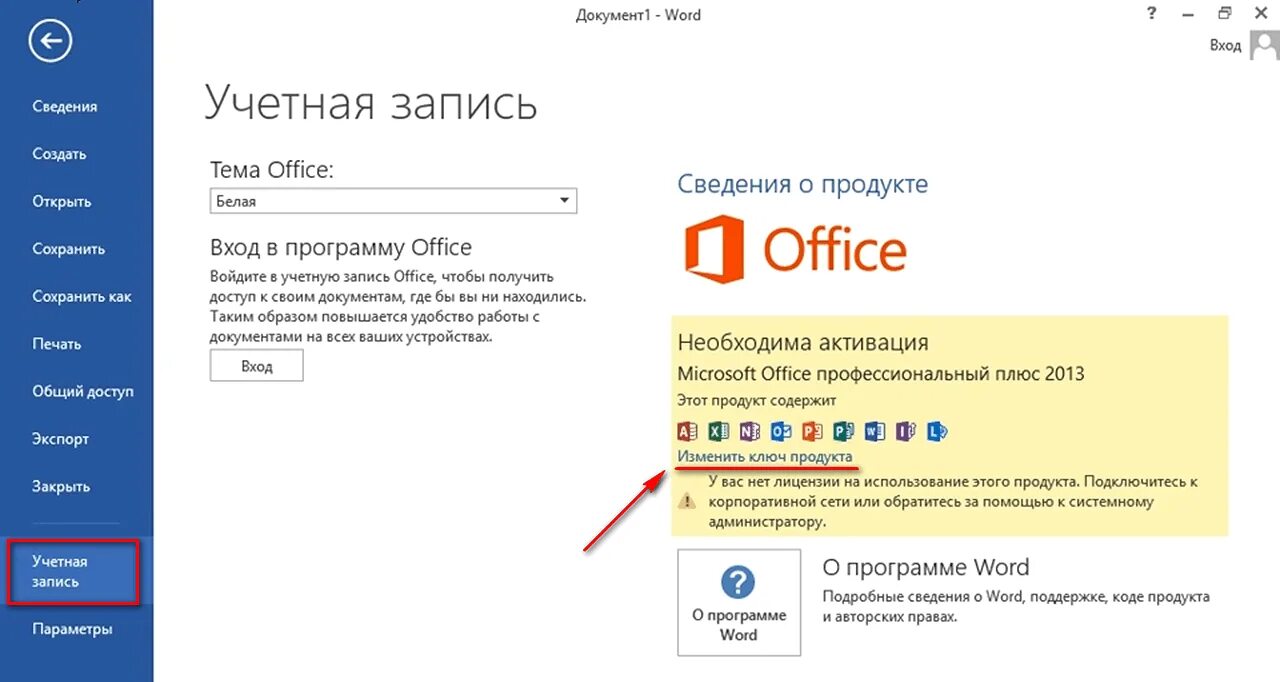Click the PowerPoint product icon
This screenshot has height=682, width=1280.
[812, 431]
